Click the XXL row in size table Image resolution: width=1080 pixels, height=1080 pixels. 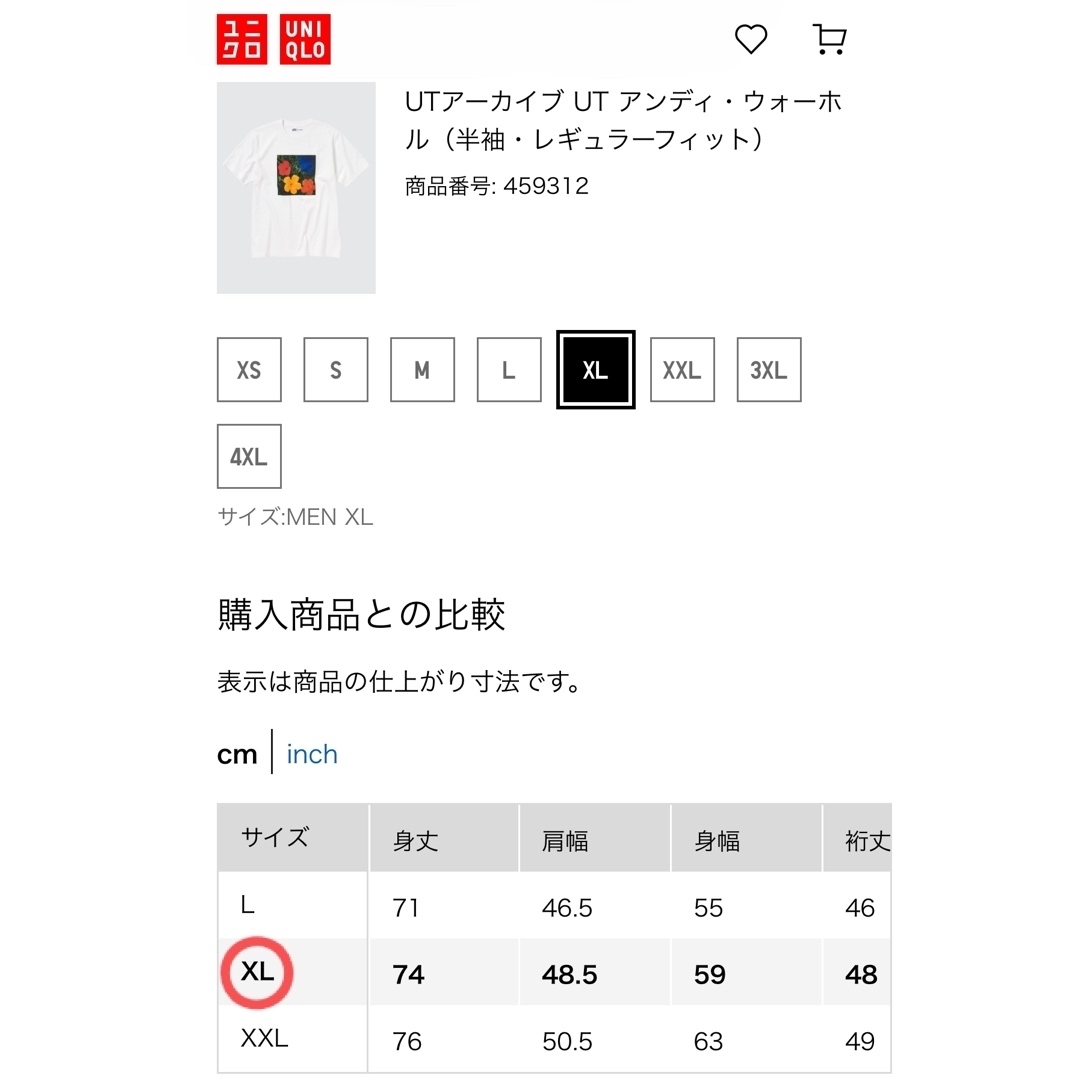click(x=554, y=1039)
